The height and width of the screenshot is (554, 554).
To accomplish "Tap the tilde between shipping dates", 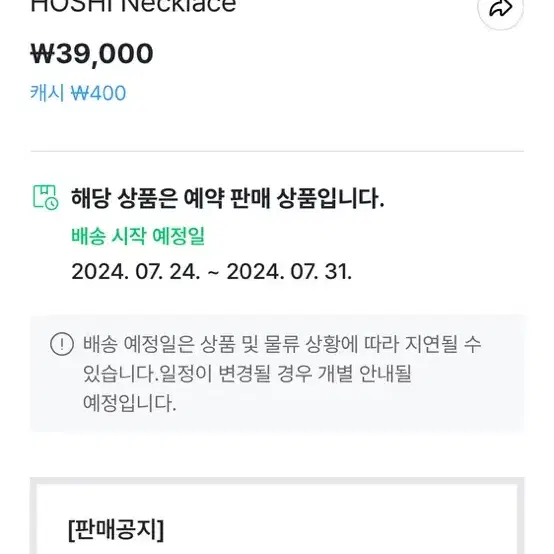I will coord(213,272).
